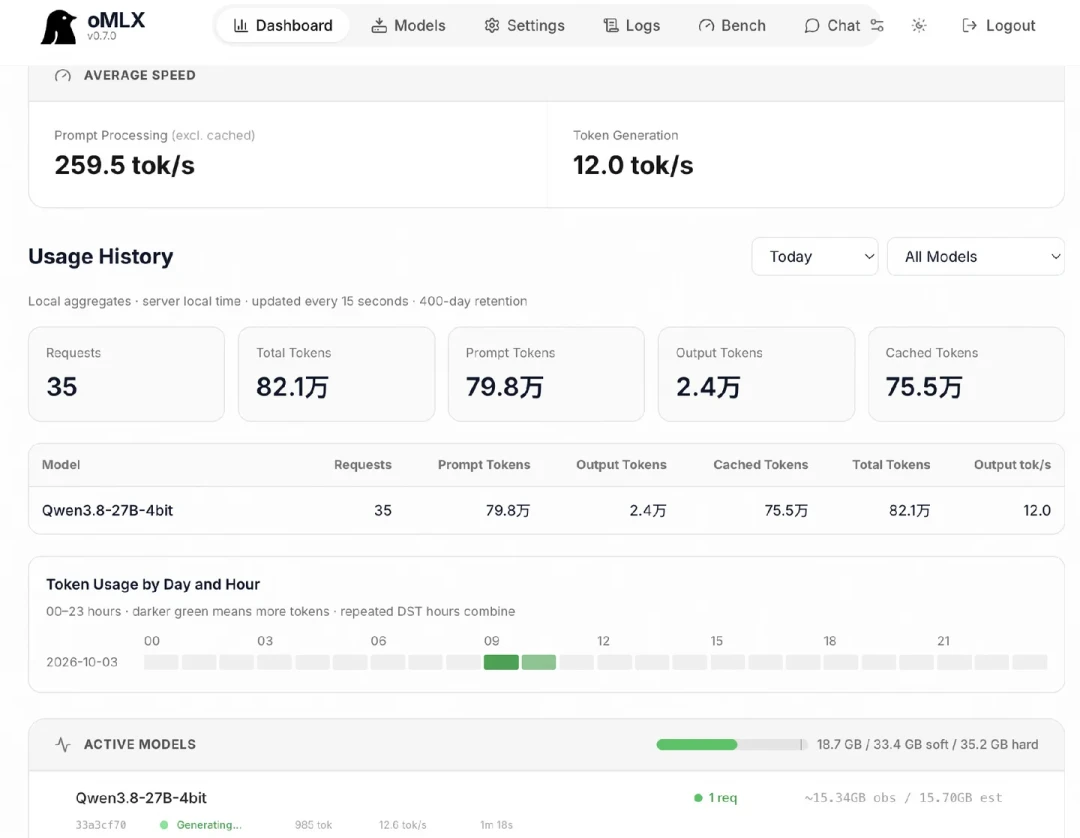Click the oMLX penguin logo
1080x838 pixels.
click(x=59, y=27)
